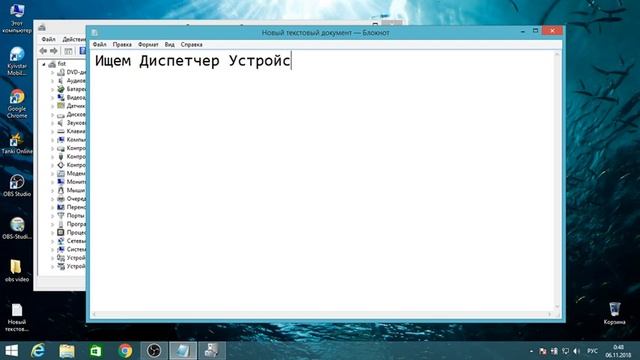The height and width of the screenshot is (360, 640).
Task: Open the Windows Store taskbar icon
Action: pos(96,351)
